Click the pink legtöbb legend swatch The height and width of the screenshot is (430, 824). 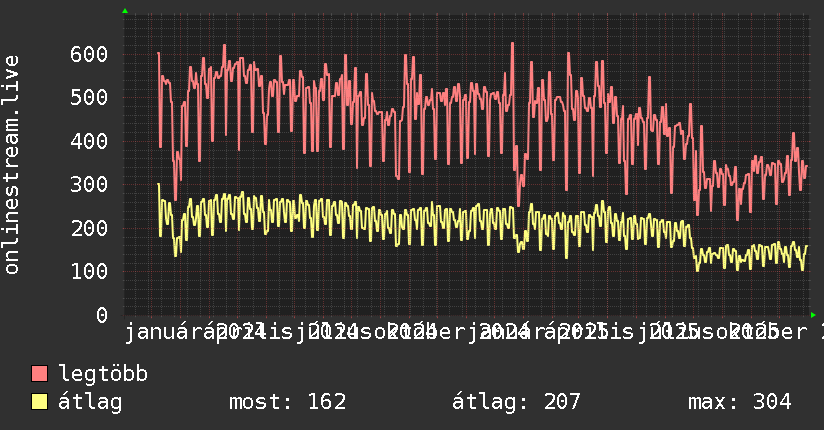(x=39, y=374)
